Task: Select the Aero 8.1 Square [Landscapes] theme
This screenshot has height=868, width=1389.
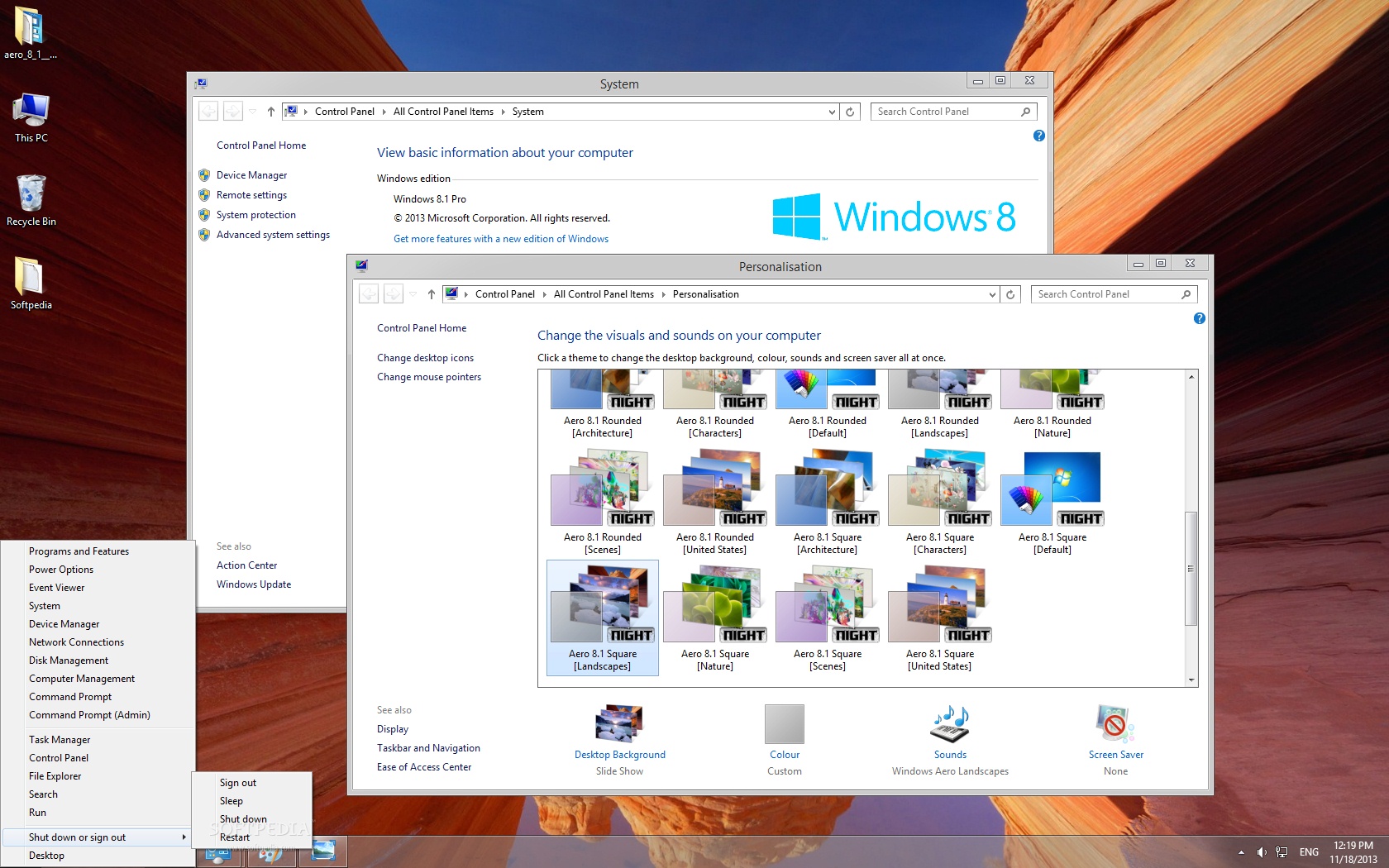Action: [x=603, y=618]
